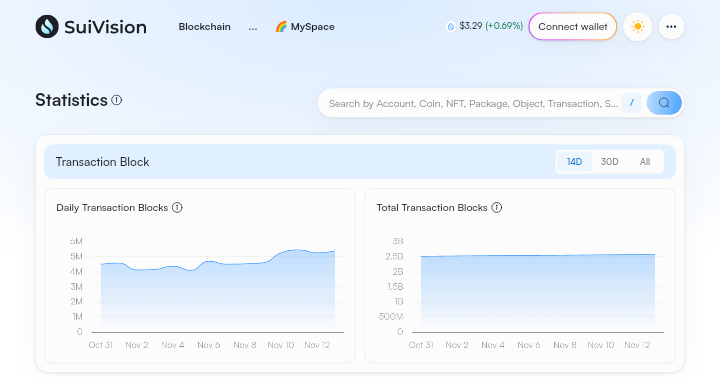This screenshot has height=377, width=720.
Task: Open the three-dot more options menu
Action: coord(671,27)
